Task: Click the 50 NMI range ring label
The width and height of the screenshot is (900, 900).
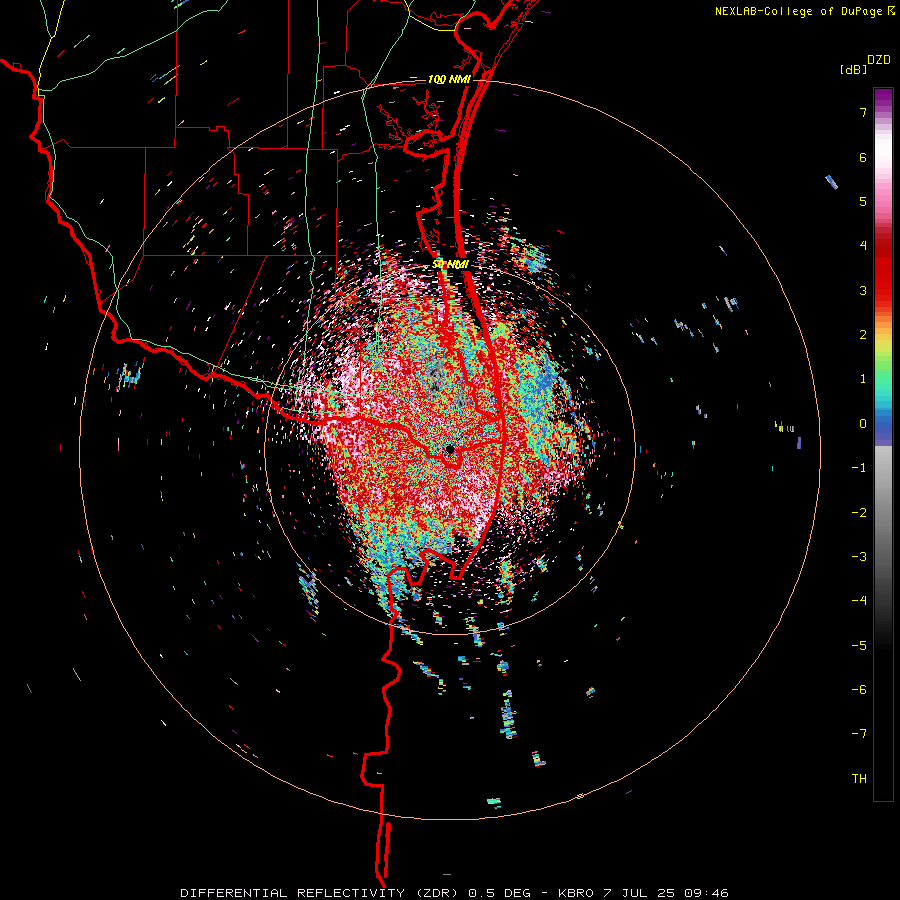Action: coord(451,264)
